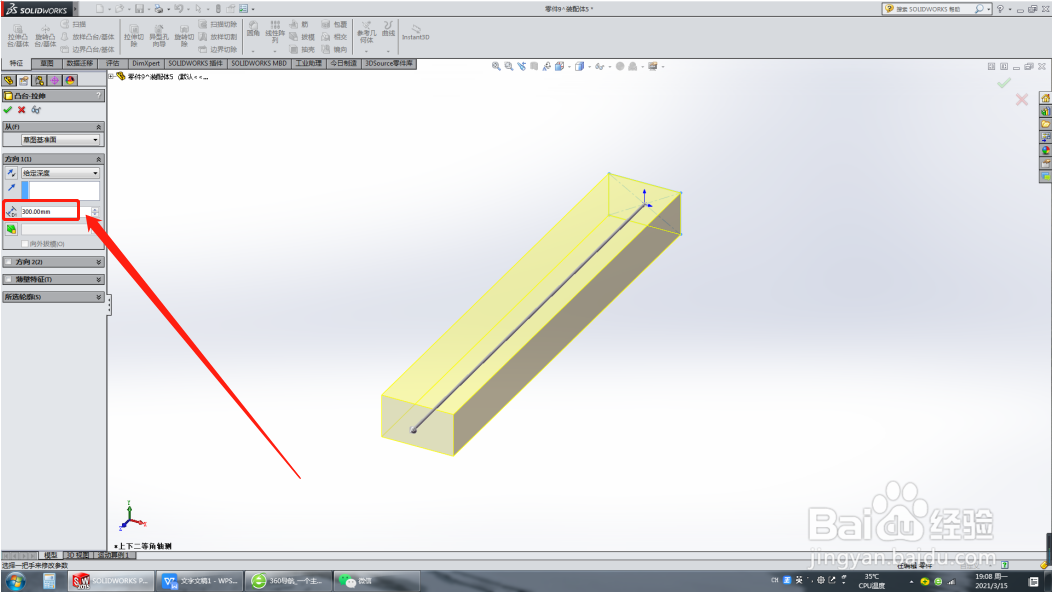The height and width of the screenshot is (593, 1053).
Task: Click the Undo icon in top toolbar
Action: coord(179,9)
